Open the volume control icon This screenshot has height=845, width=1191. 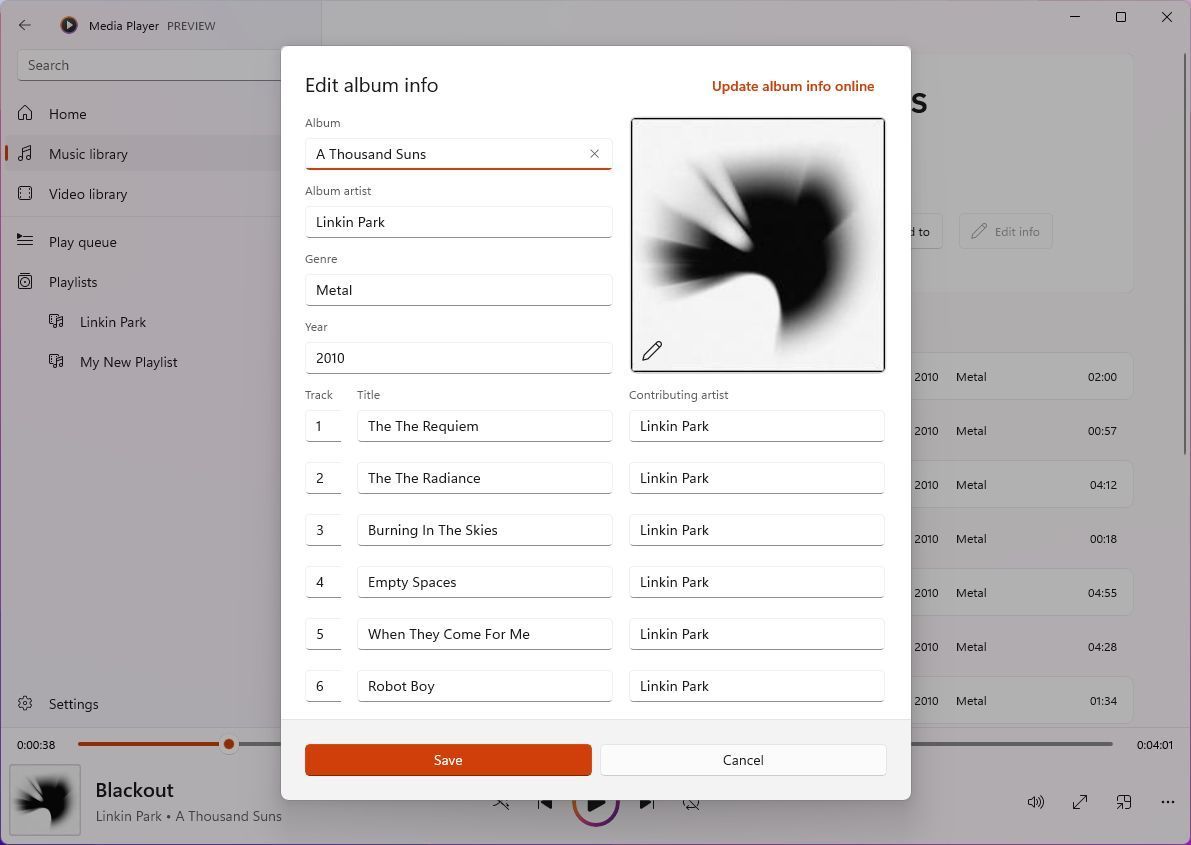[x=1036, y=802]
